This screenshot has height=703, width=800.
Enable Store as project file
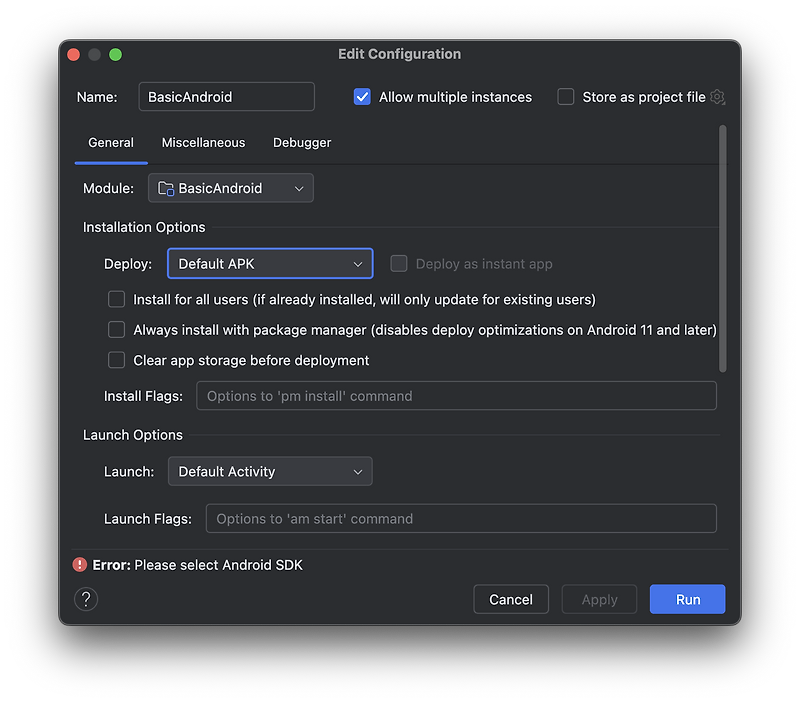click(566, 97)
